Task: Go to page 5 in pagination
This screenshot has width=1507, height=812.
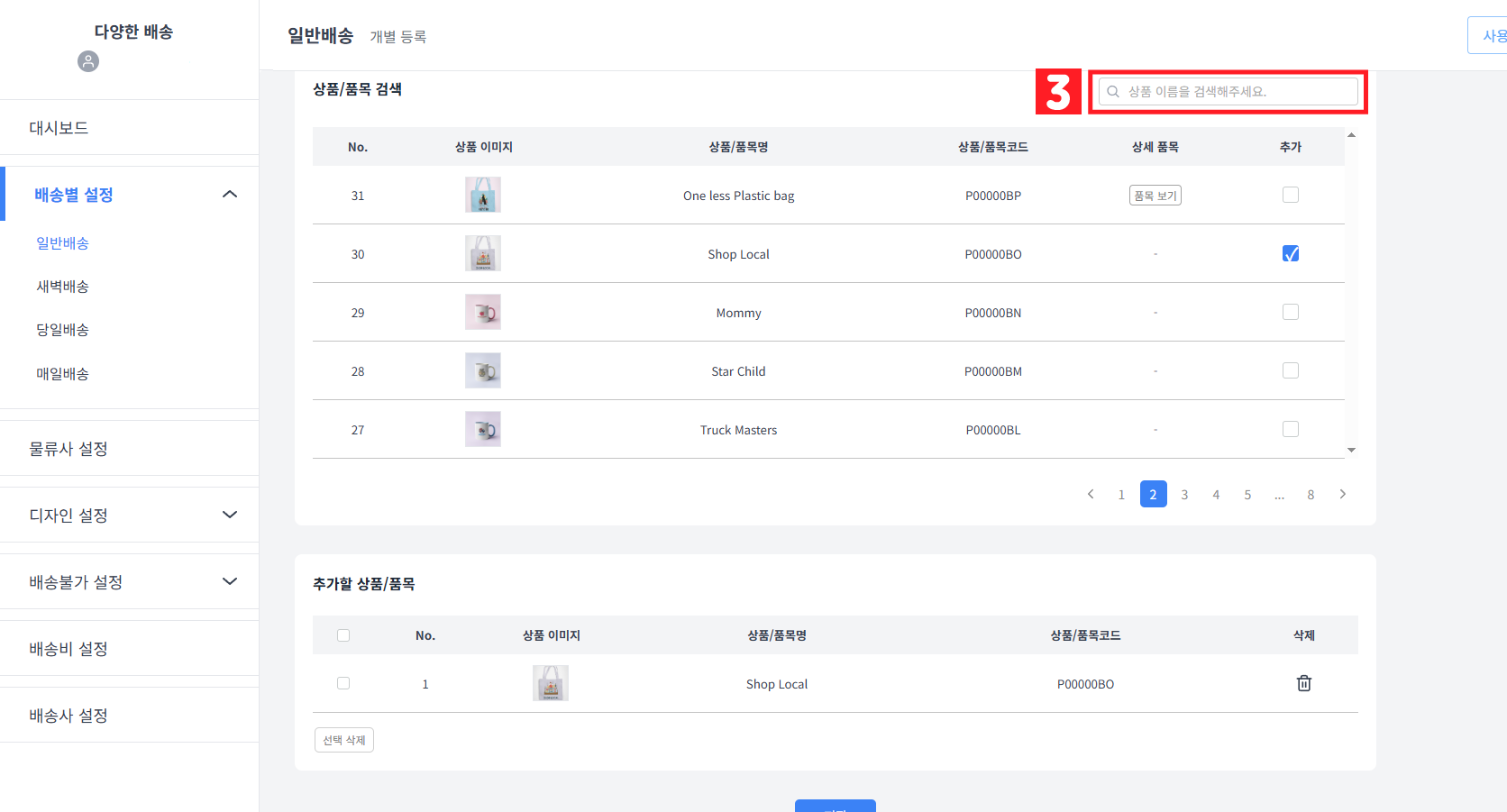Action: coord(1247,494)
